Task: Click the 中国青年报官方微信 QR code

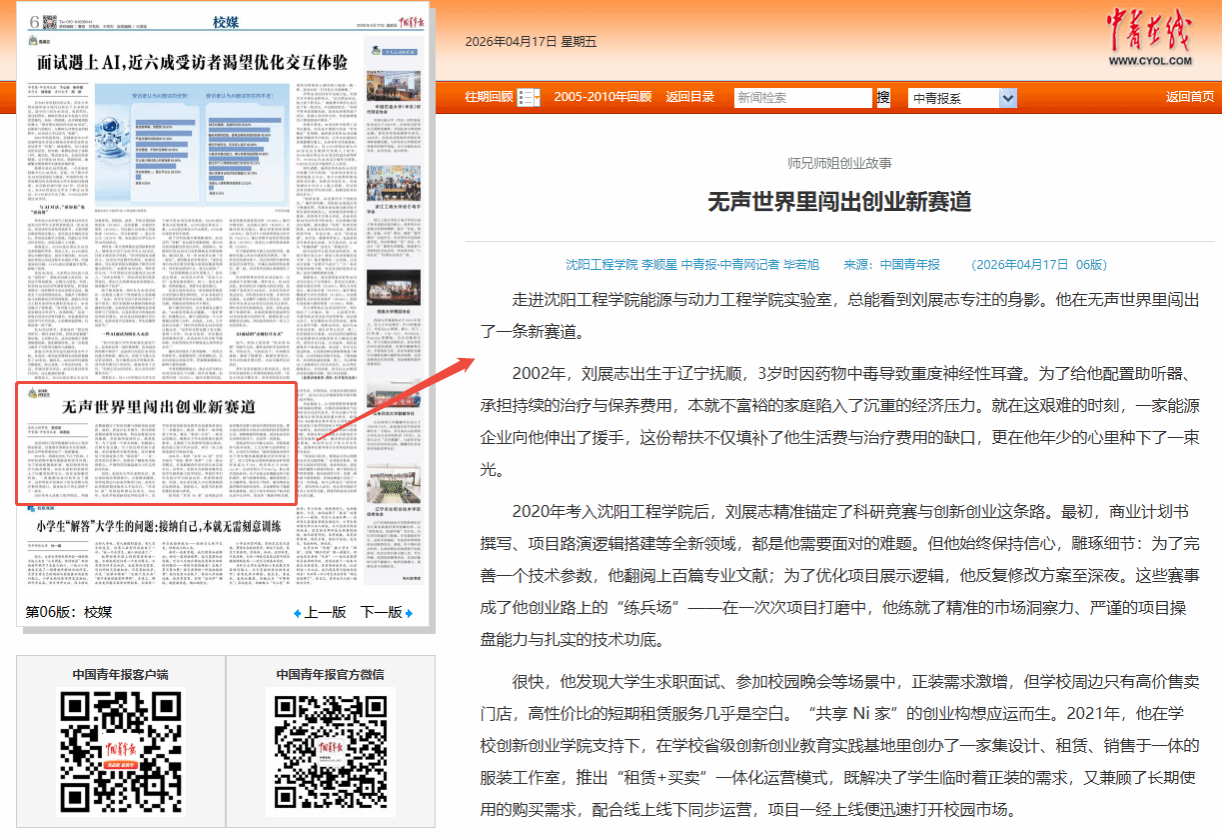Action: click(x=330, y=751)
